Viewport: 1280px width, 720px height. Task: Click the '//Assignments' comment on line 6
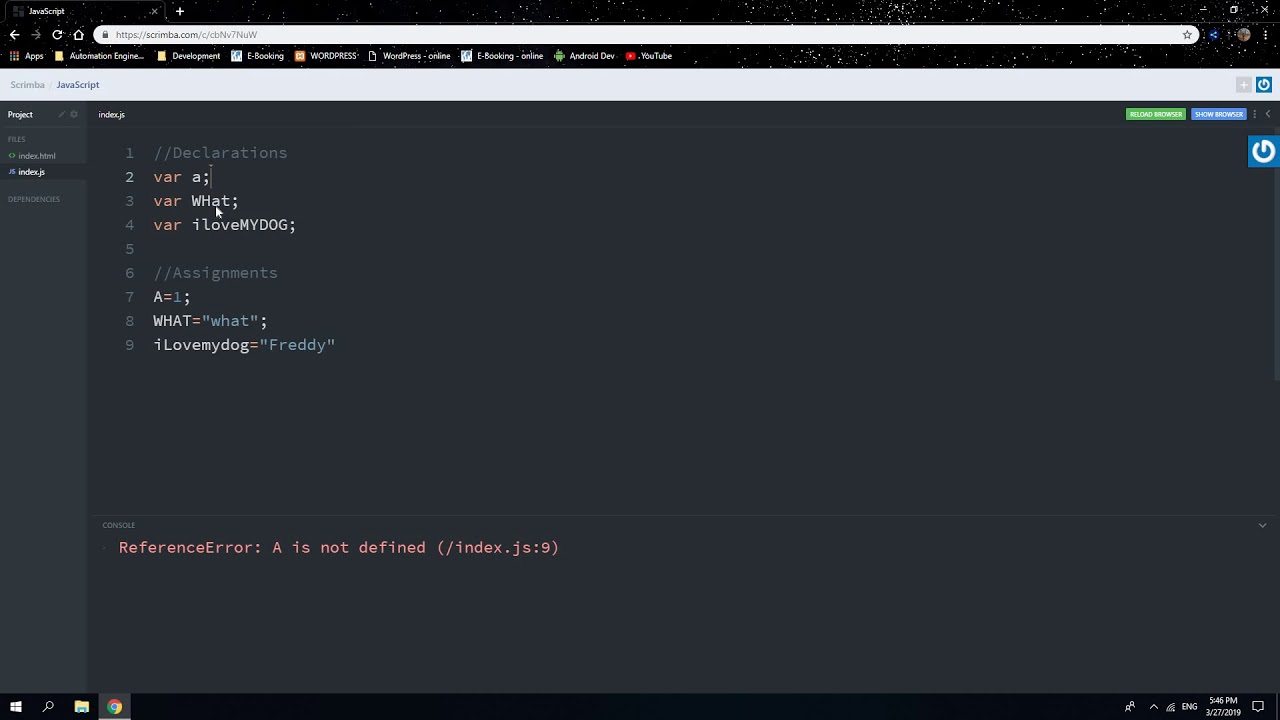(x=215, y=273)
